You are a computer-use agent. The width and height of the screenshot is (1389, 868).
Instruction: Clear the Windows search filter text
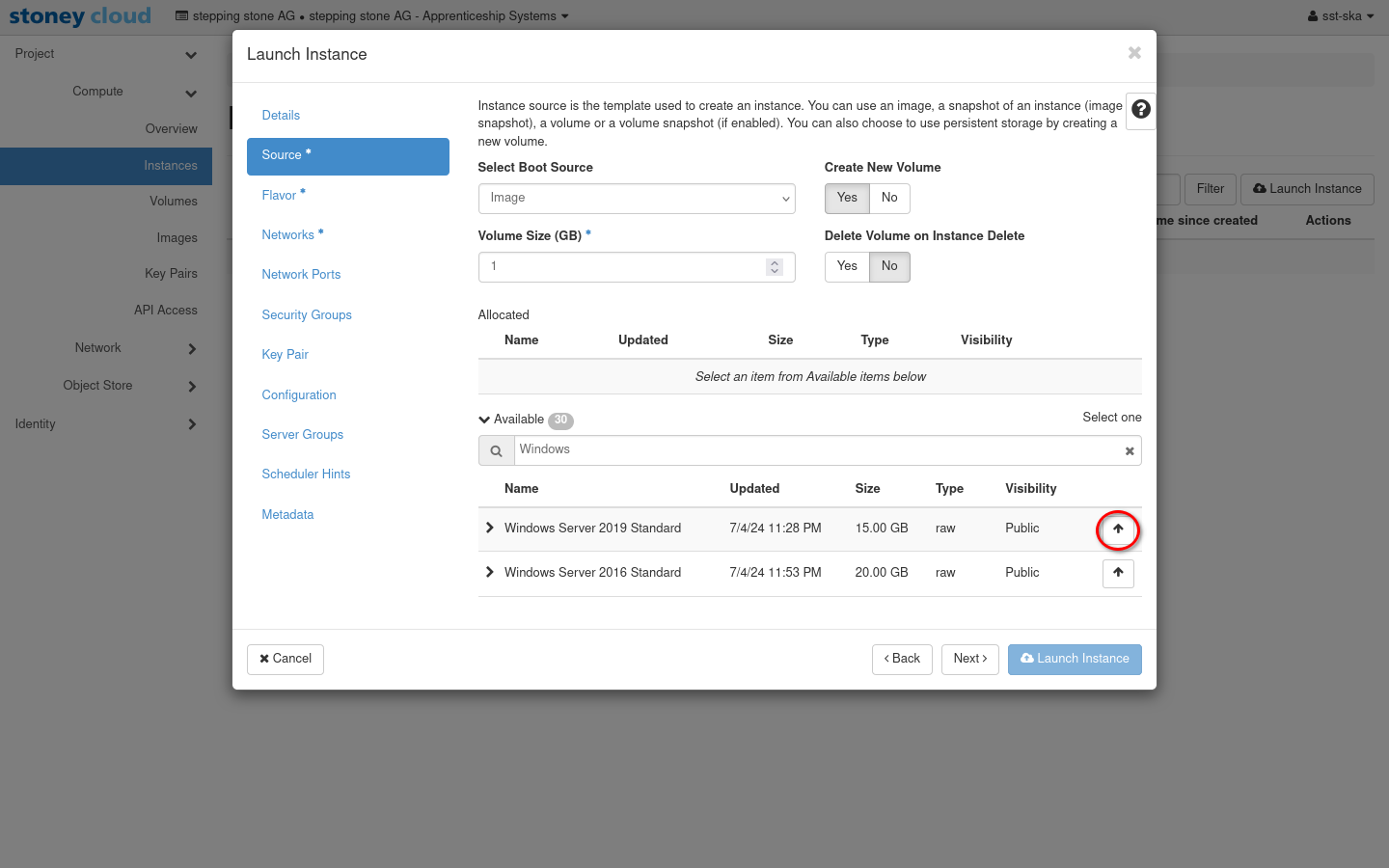[1130, 451]
